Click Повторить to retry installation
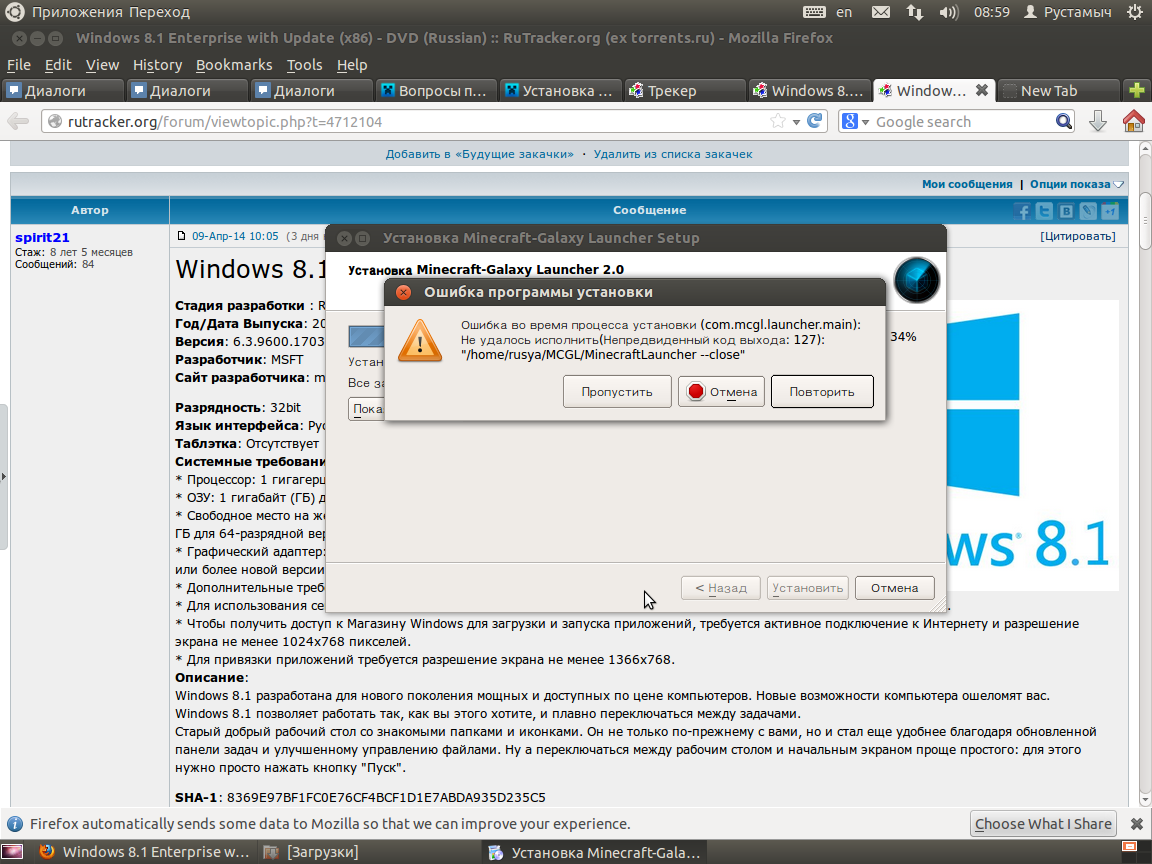This screenshot has height=864, width=1152. (x=822, y=392)
